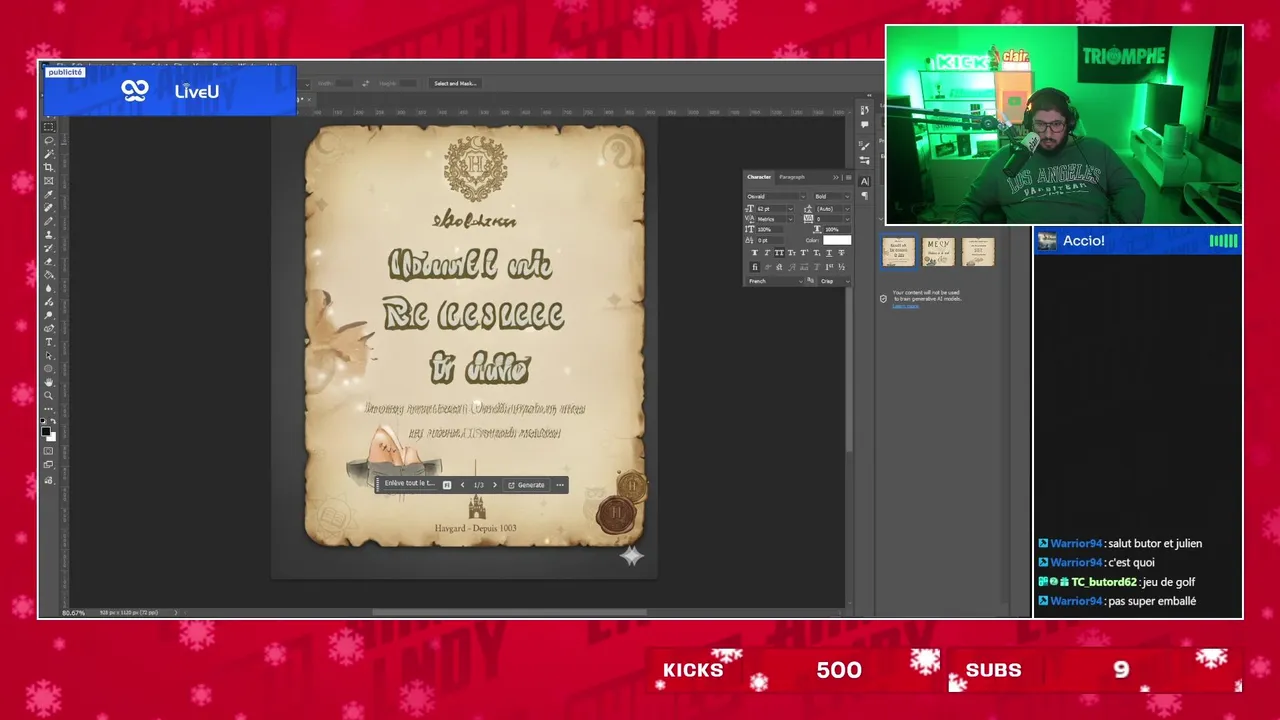Click the horizontal canvas scrollbar
The image size is (1280, 720).
pyautogui.click(x=509, y=612)
